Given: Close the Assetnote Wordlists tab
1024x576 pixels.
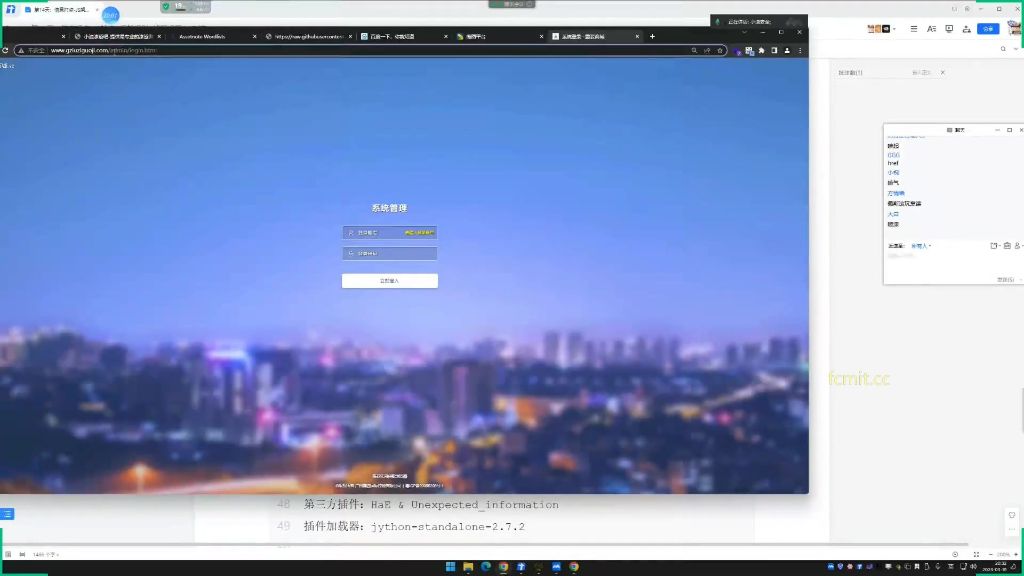Looking at the screenshot, I should coord(254,37).
